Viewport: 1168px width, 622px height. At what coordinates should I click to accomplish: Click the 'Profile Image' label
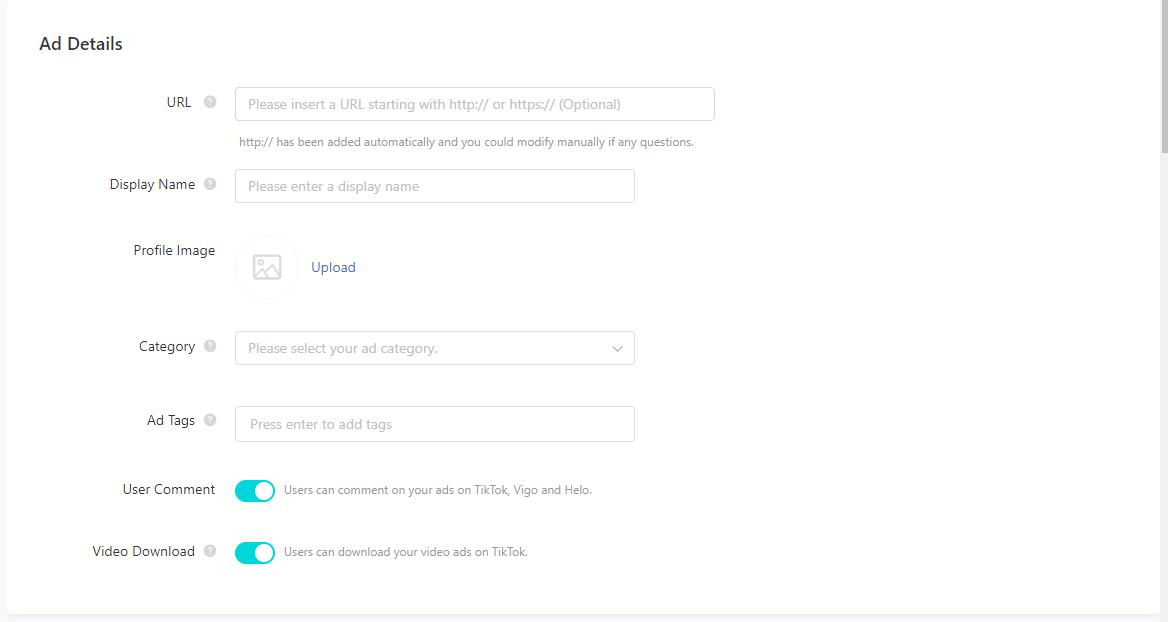[x=174, y=250]
